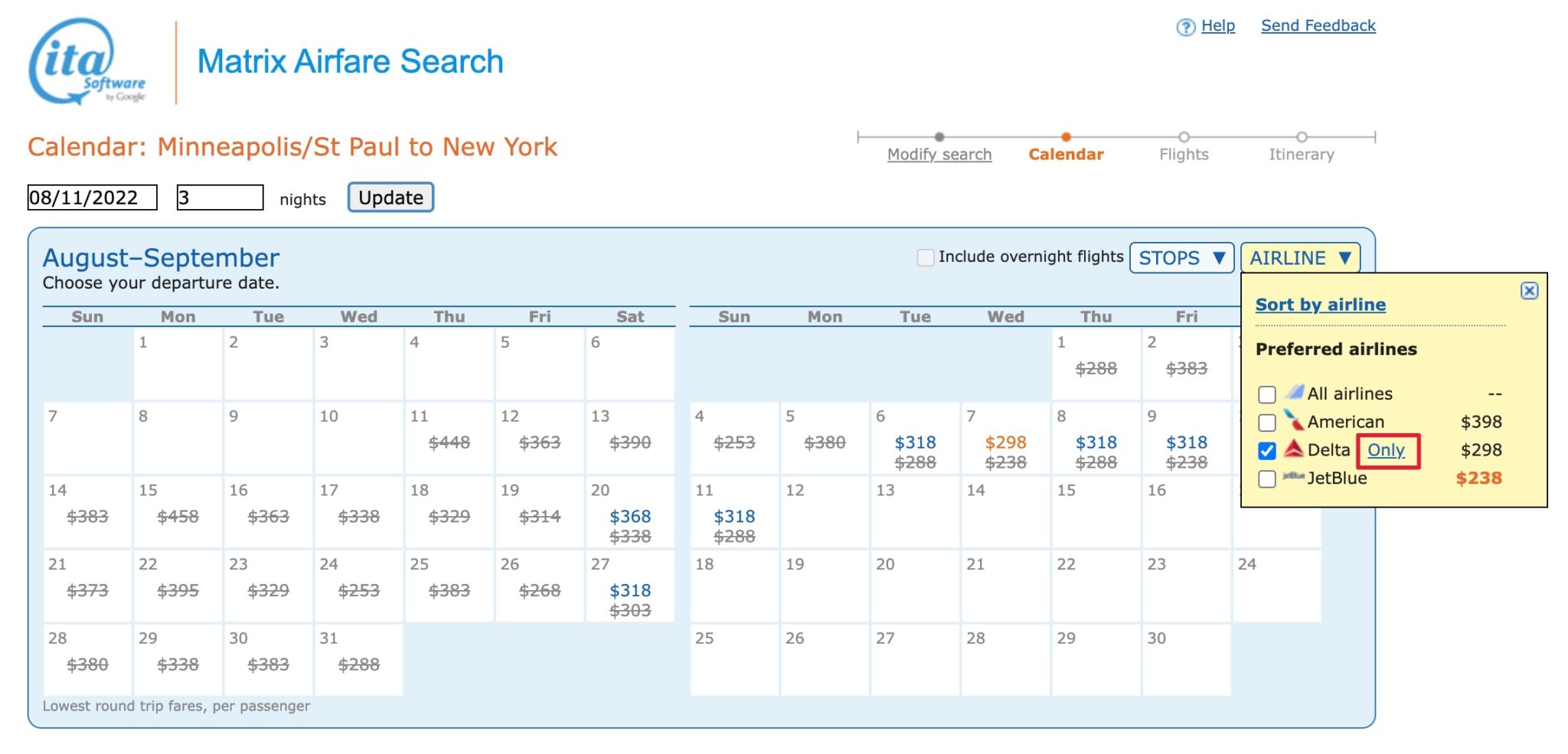This screenshot has height=754, width=1568.
Task: Close the airline filter popup
Action: coord(1529,291)
